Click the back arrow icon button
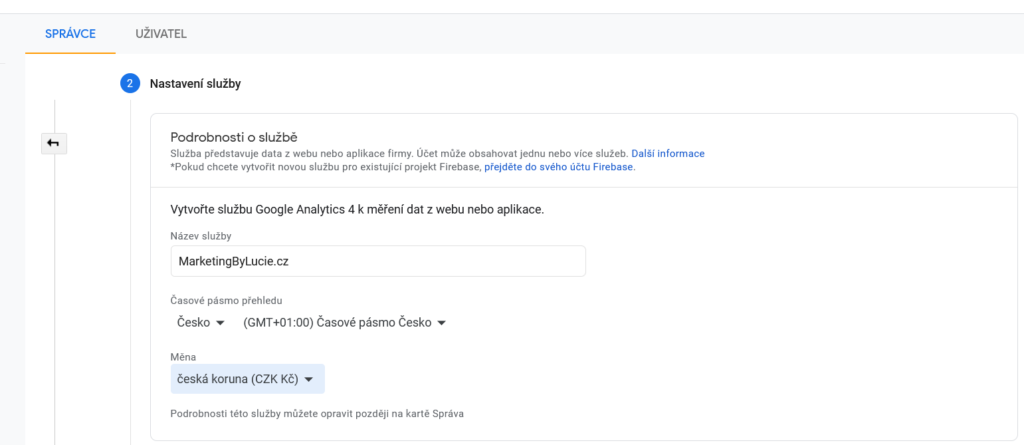Viewport: 1024px width, 445px height. point(54,142)
